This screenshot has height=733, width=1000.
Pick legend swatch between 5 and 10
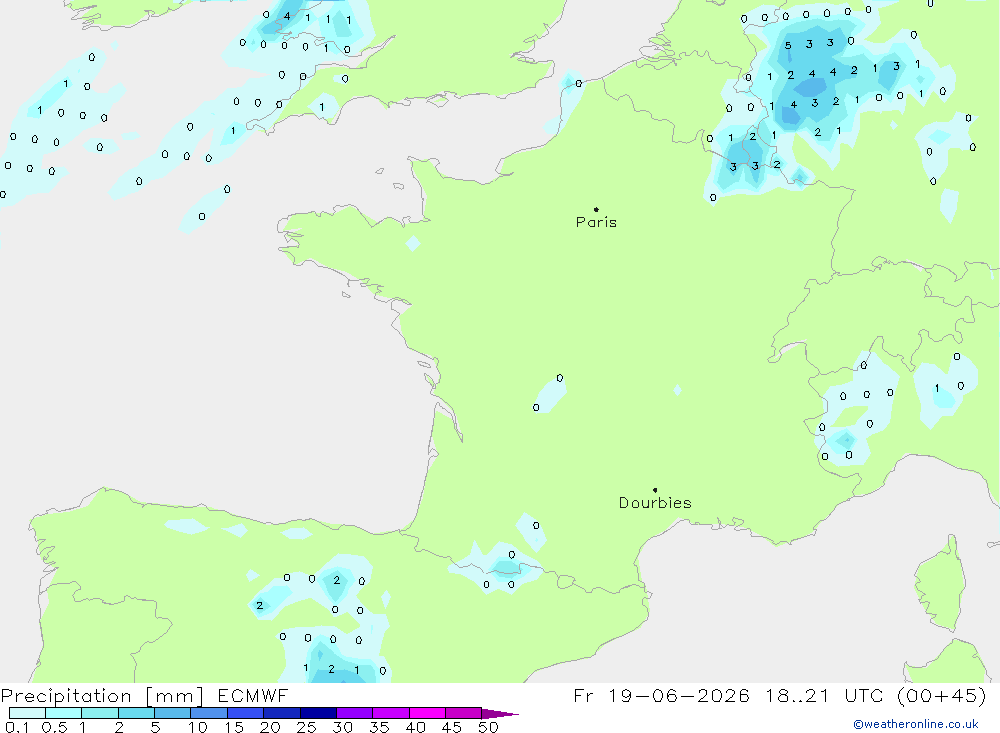[x=173, y=713]
